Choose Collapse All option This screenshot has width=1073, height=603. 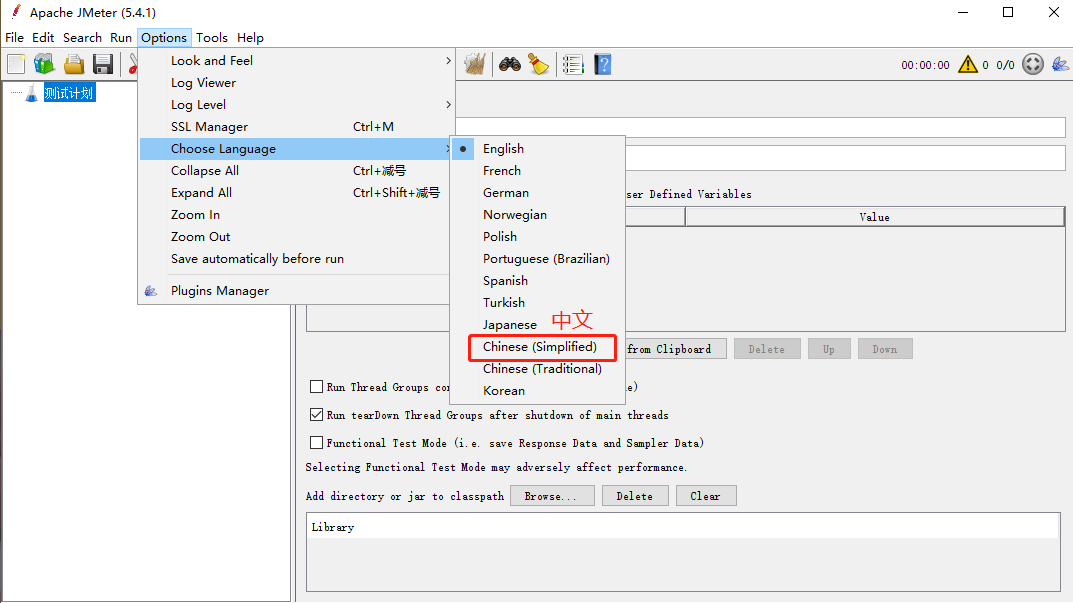296,170
